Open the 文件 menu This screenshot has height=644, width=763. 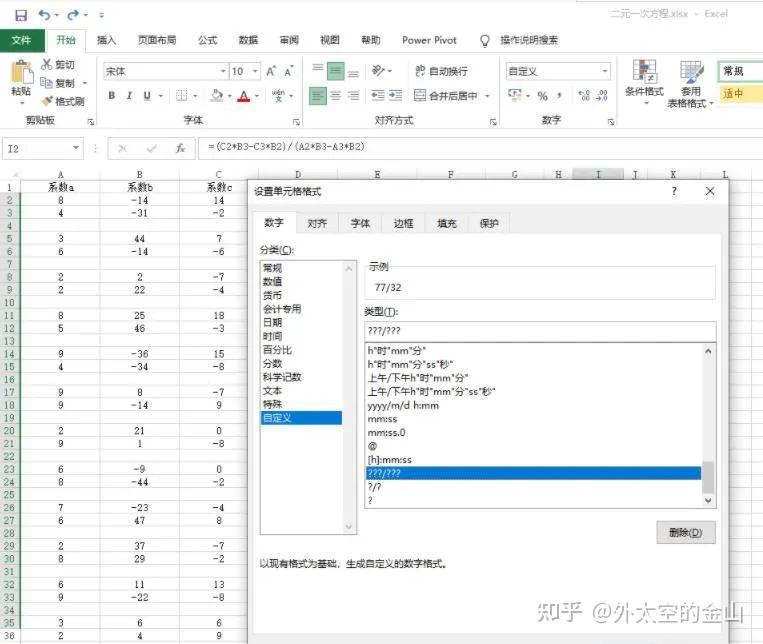(x=22, y=40)
